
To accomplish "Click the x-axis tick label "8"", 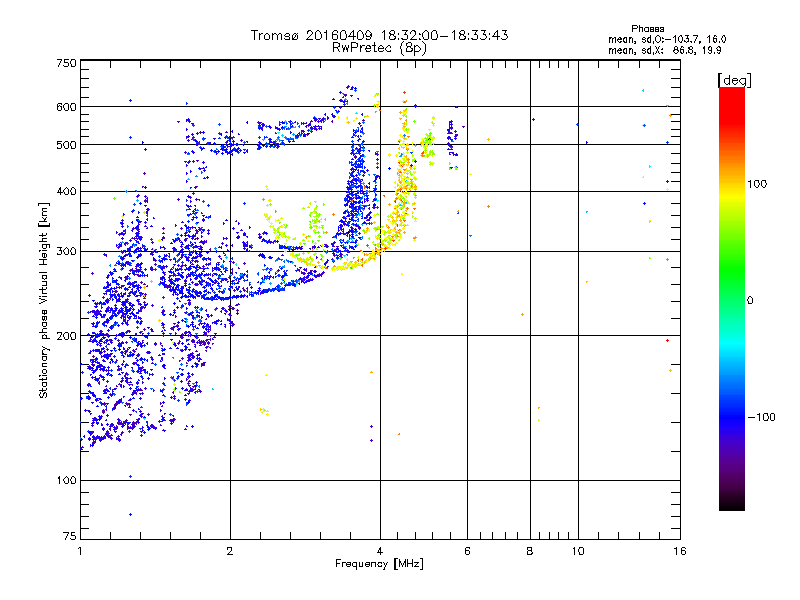I will (x=530, y=551).
